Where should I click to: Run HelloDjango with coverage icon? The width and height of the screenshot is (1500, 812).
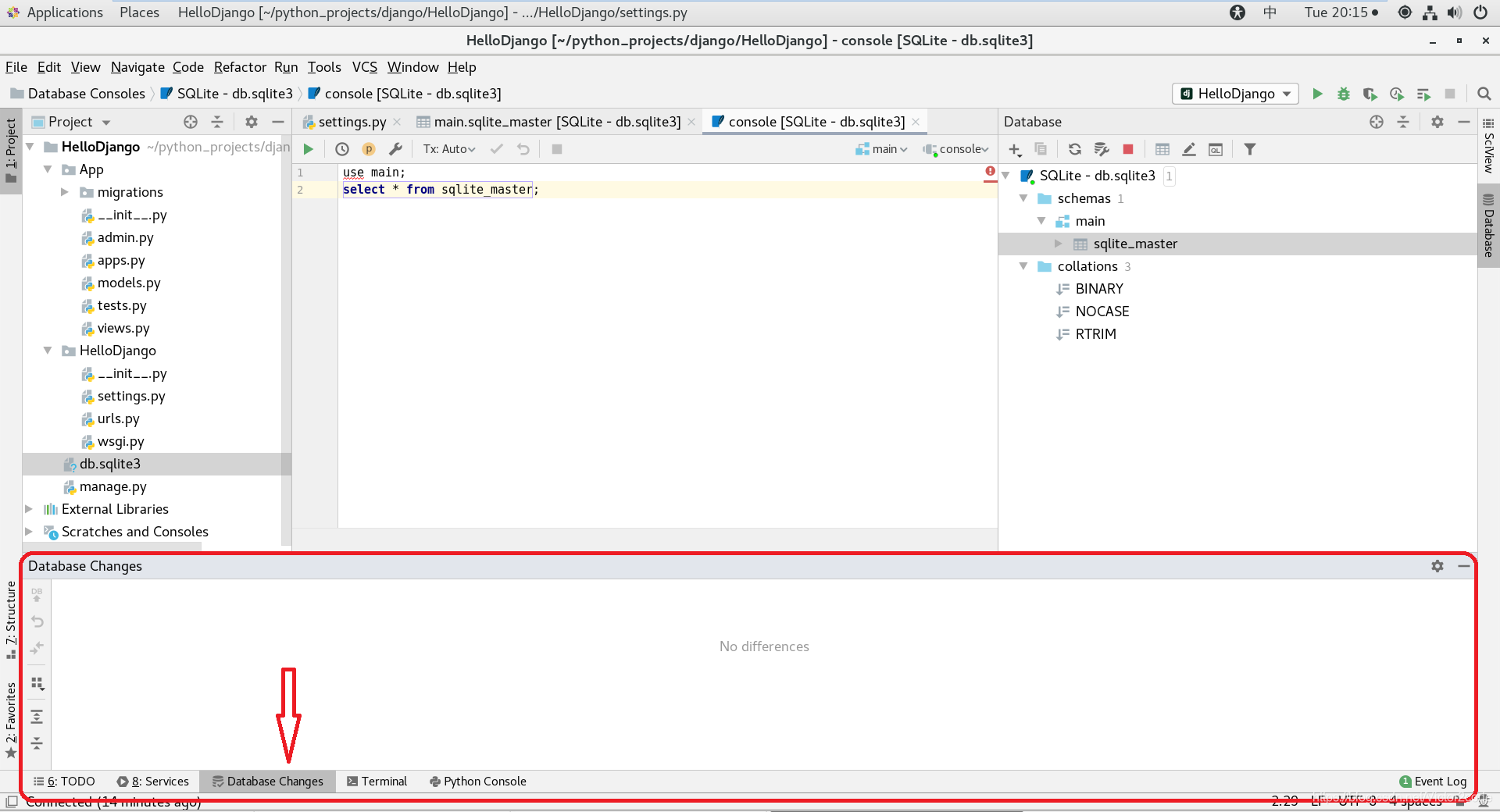pyautogui.click(x=1370, y=94)
